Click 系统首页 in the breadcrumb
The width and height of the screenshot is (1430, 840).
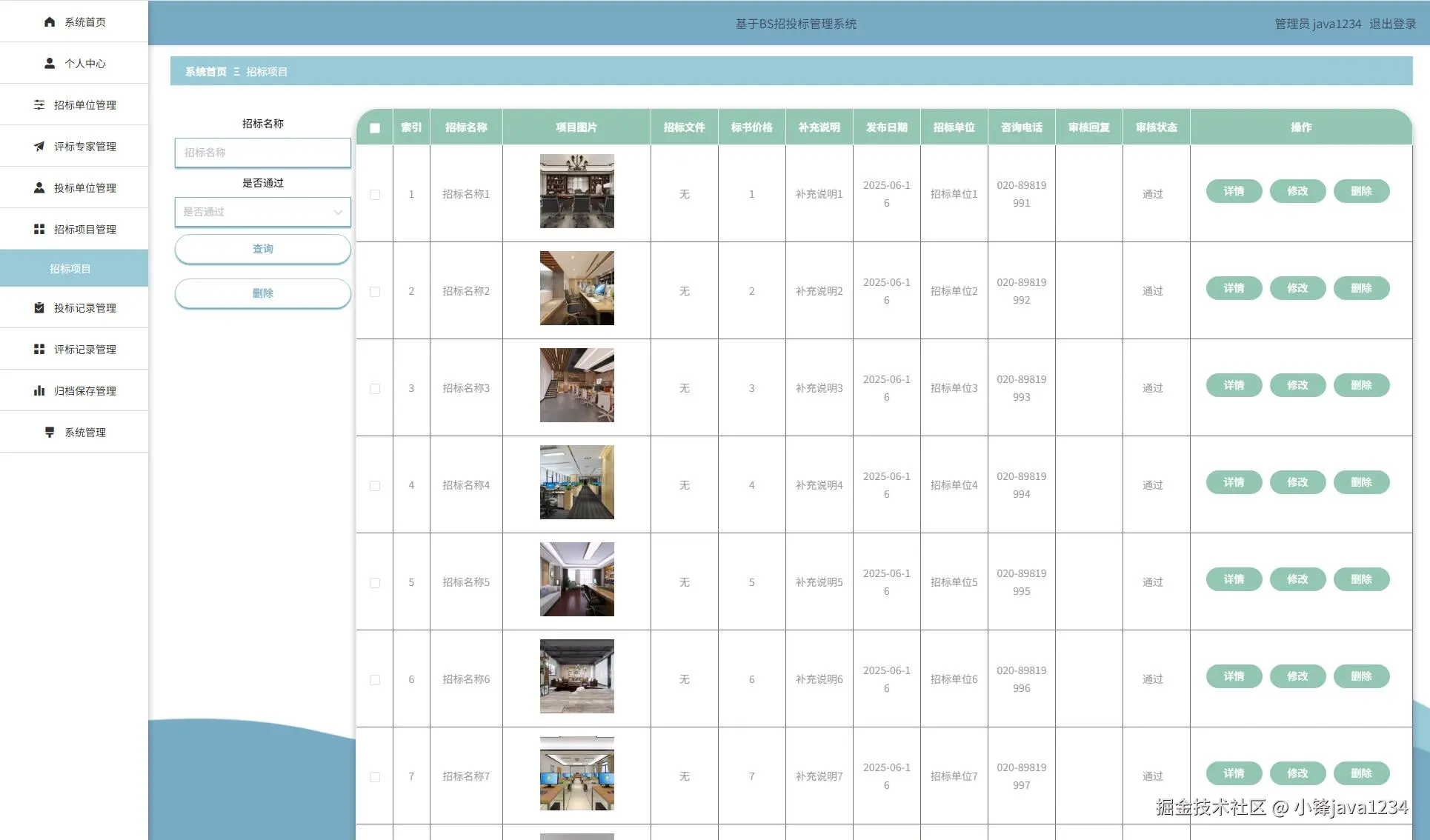click(206, 72)
